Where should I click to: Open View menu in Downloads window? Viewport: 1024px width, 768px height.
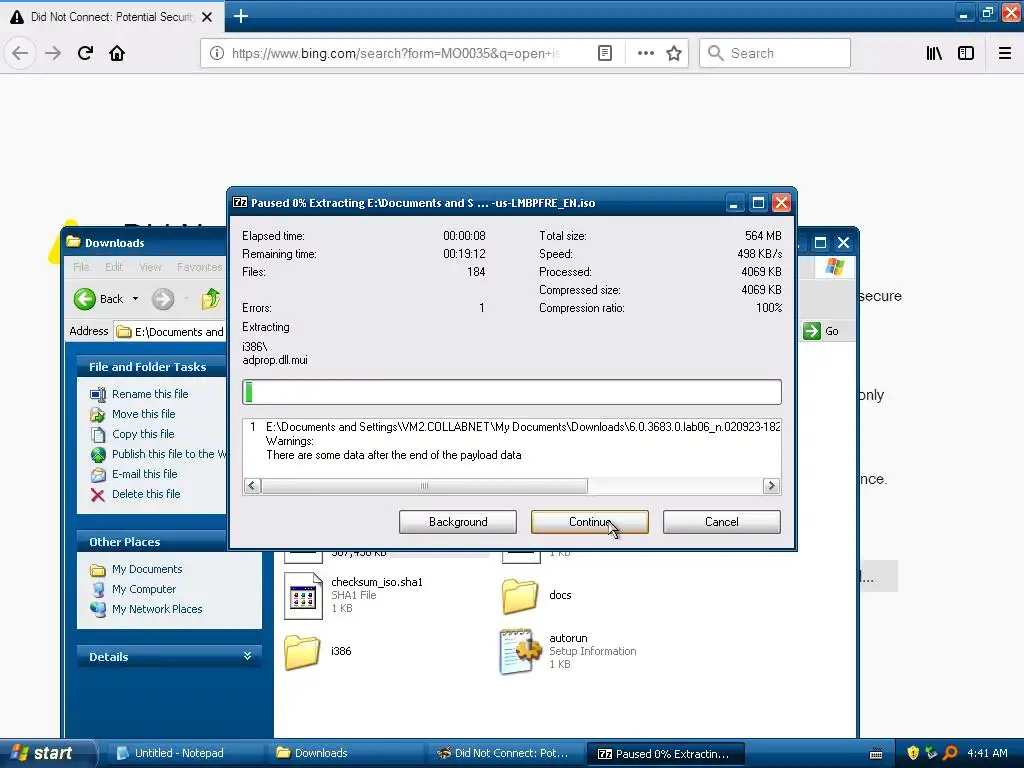click(150, 267)
